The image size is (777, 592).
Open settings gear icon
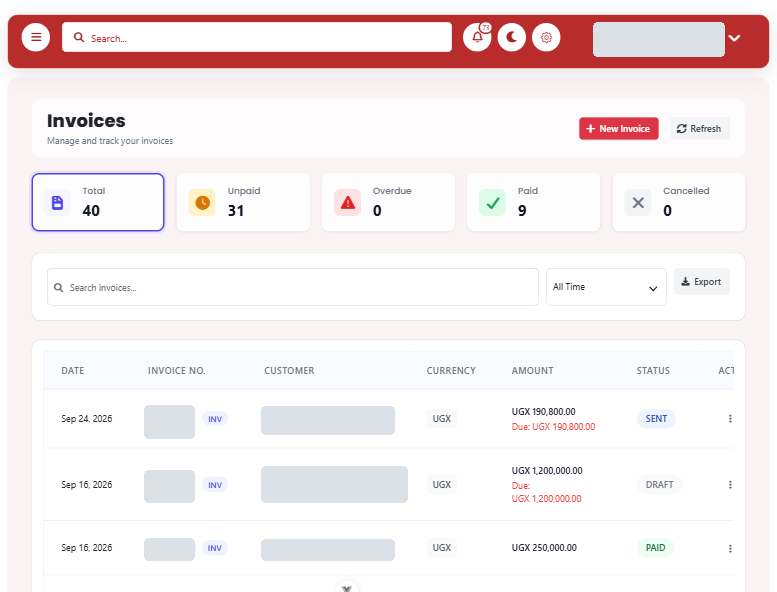point(546,37)
